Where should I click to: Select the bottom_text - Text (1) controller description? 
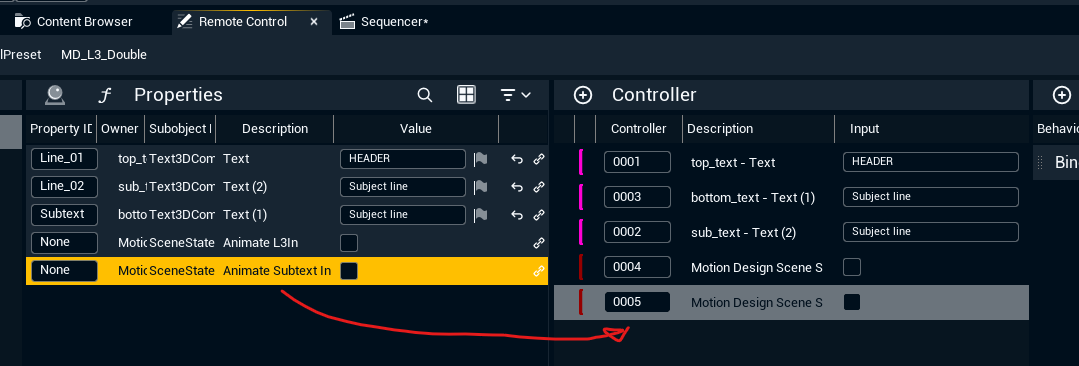(753, 198)
